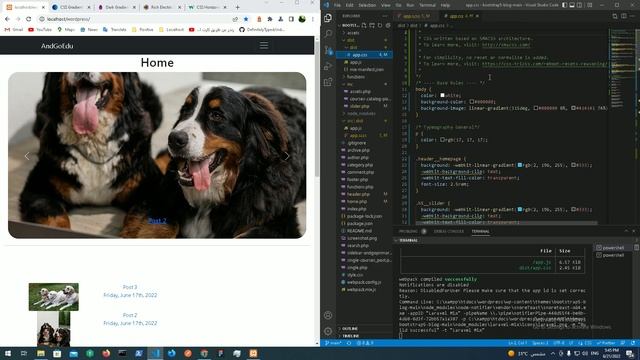Reload the localhost page in the browser
This screenshot has height=360, width=640.
29,19
